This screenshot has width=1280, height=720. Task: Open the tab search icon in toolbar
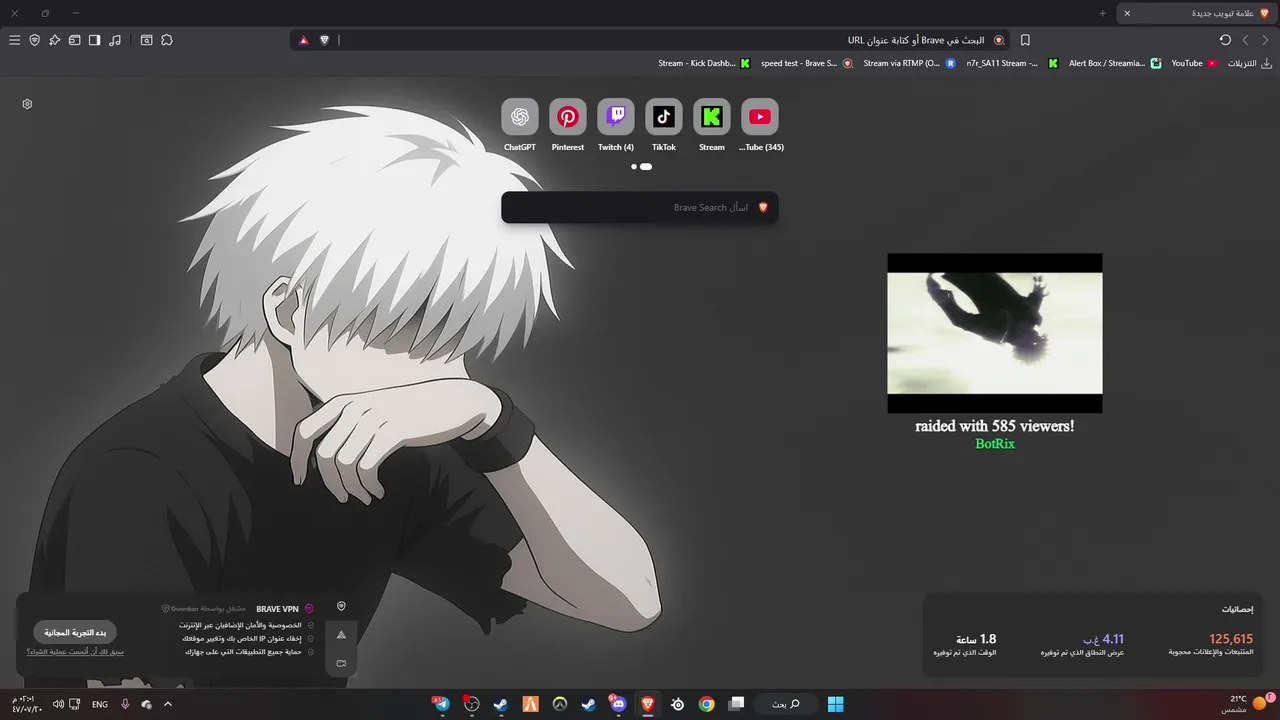pyautogui.click(x=146, y=40)
